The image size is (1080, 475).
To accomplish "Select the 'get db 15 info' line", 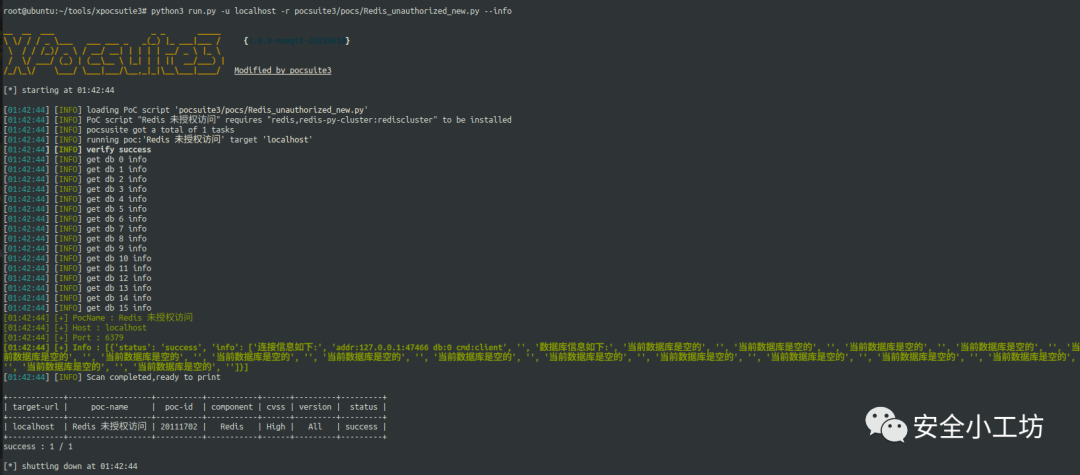I will (77, 308).
